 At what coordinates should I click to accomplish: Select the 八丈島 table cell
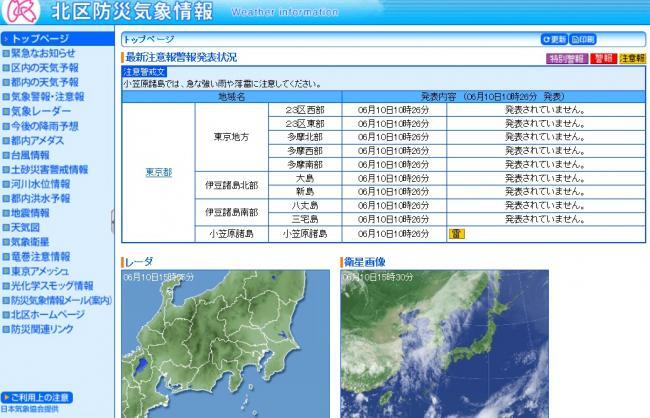click(305, 206)
